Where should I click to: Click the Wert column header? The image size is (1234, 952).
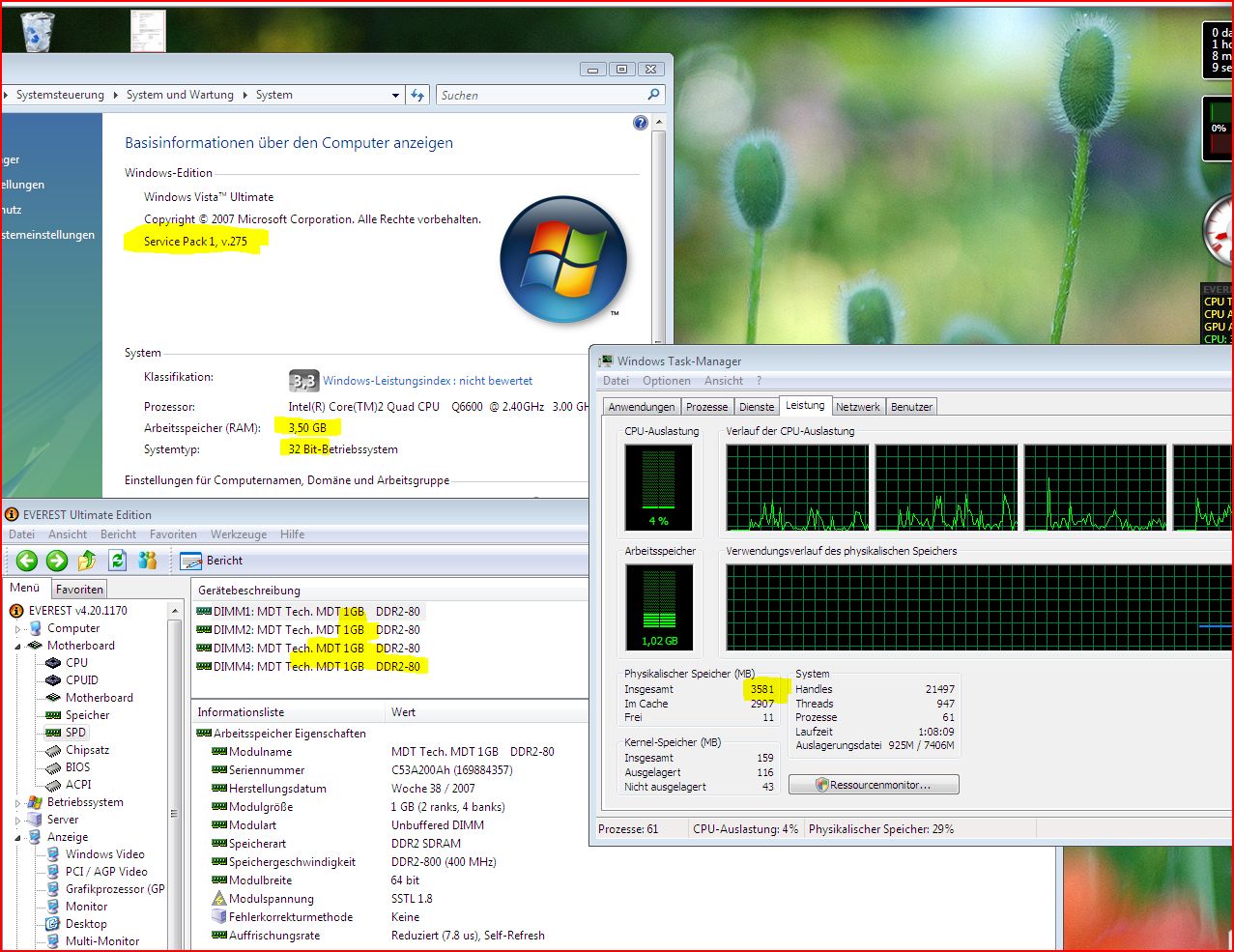[x=487, y=712]
